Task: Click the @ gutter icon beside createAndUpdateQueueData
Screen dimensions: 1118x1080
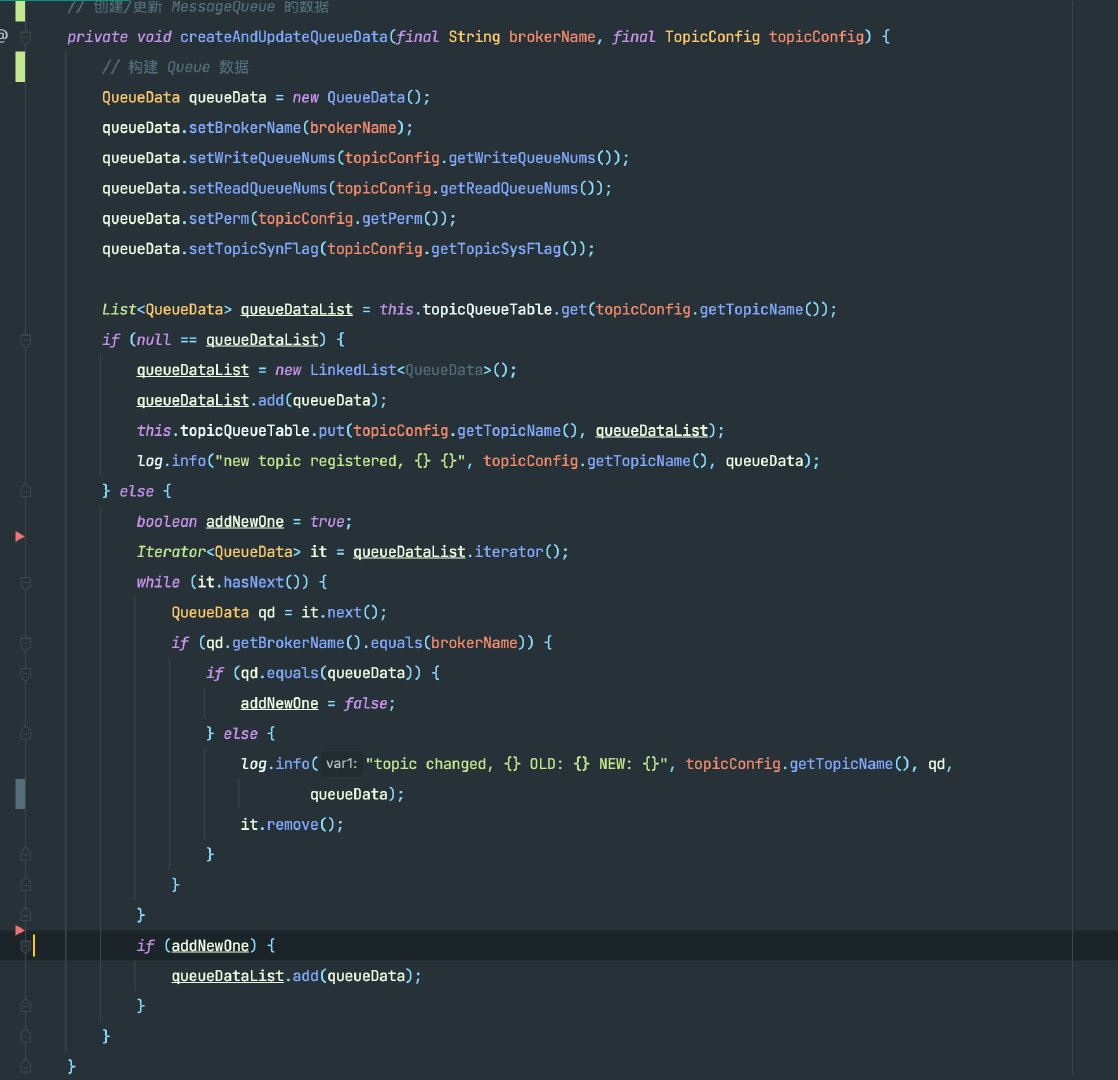Action: pos(3,35)
